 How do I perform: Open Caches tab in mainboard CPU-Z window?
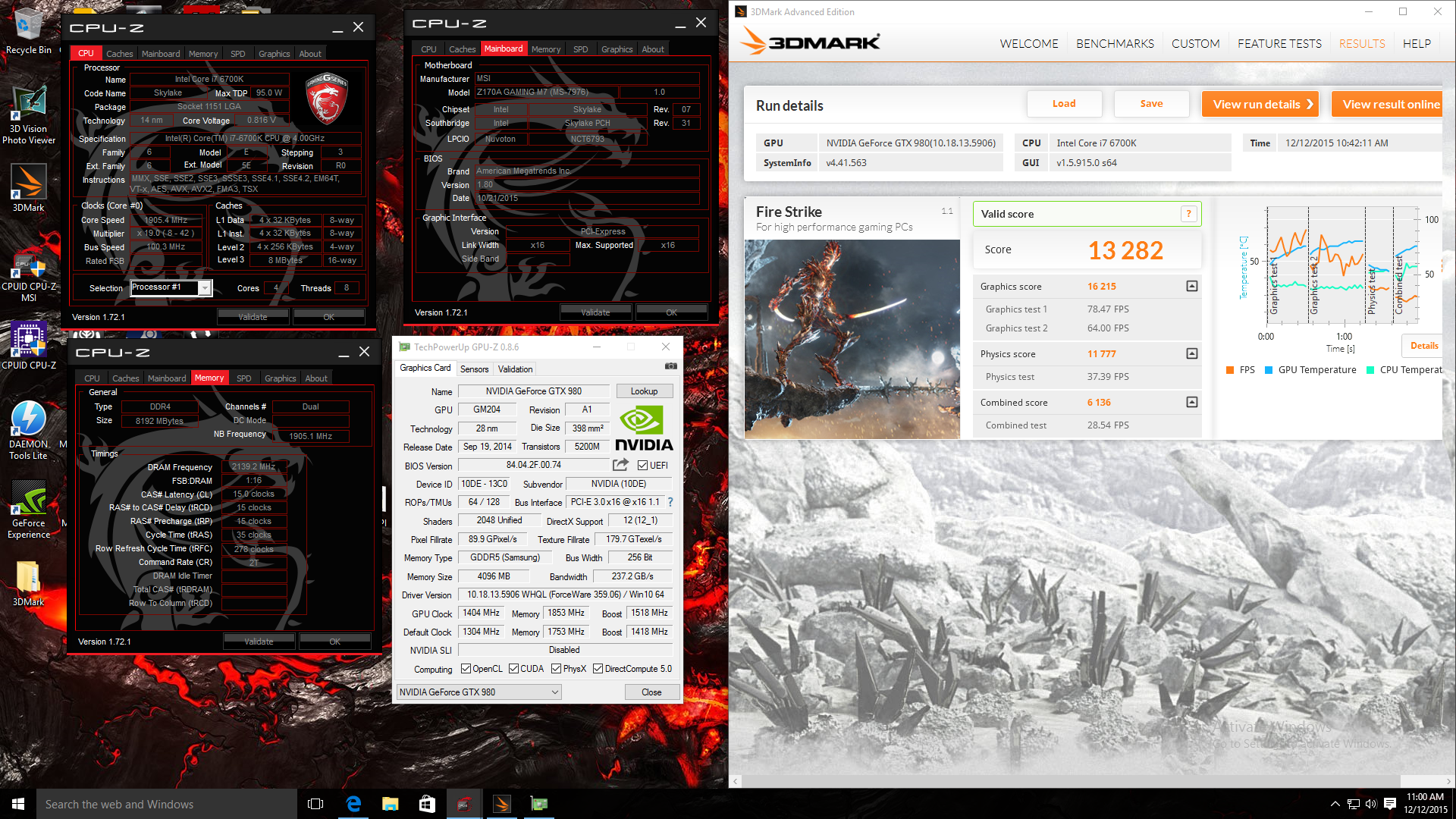[x=462, y=49]
